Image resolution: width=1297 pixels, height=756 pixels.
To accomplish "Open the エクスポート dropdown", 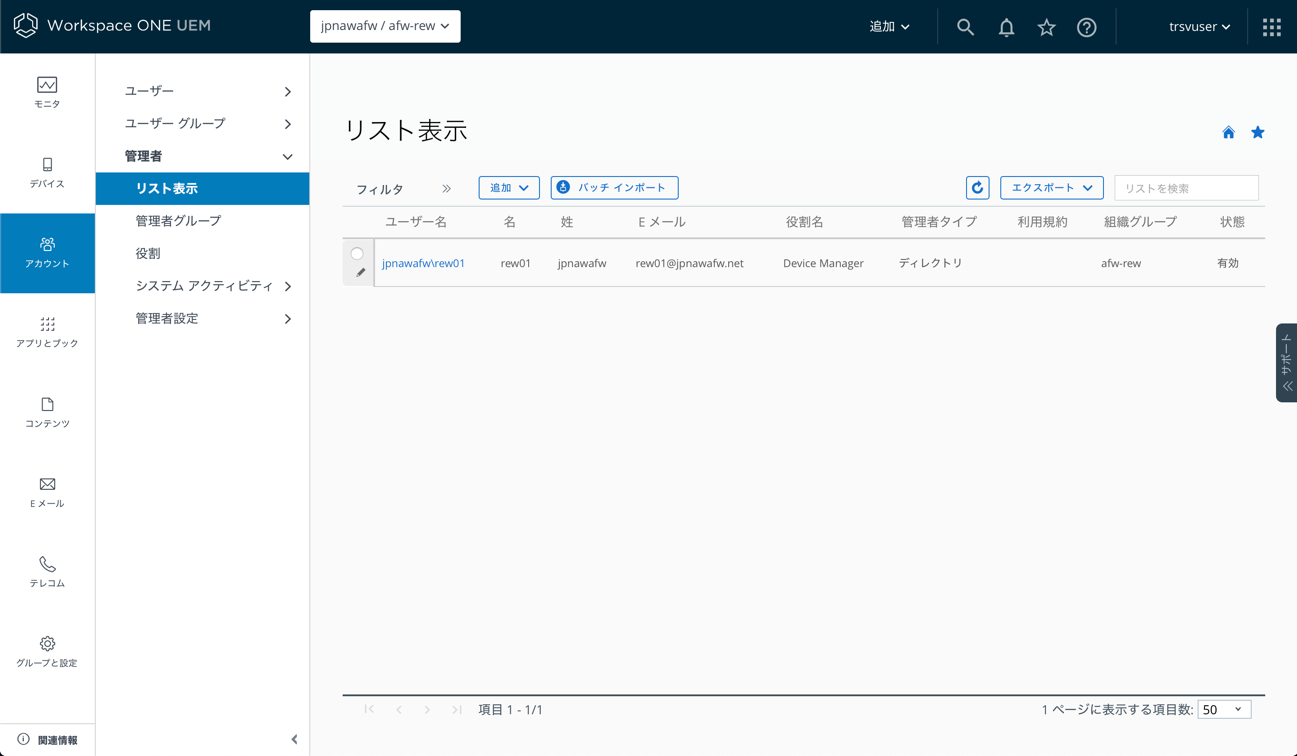I will click(x=1052, y=187).
